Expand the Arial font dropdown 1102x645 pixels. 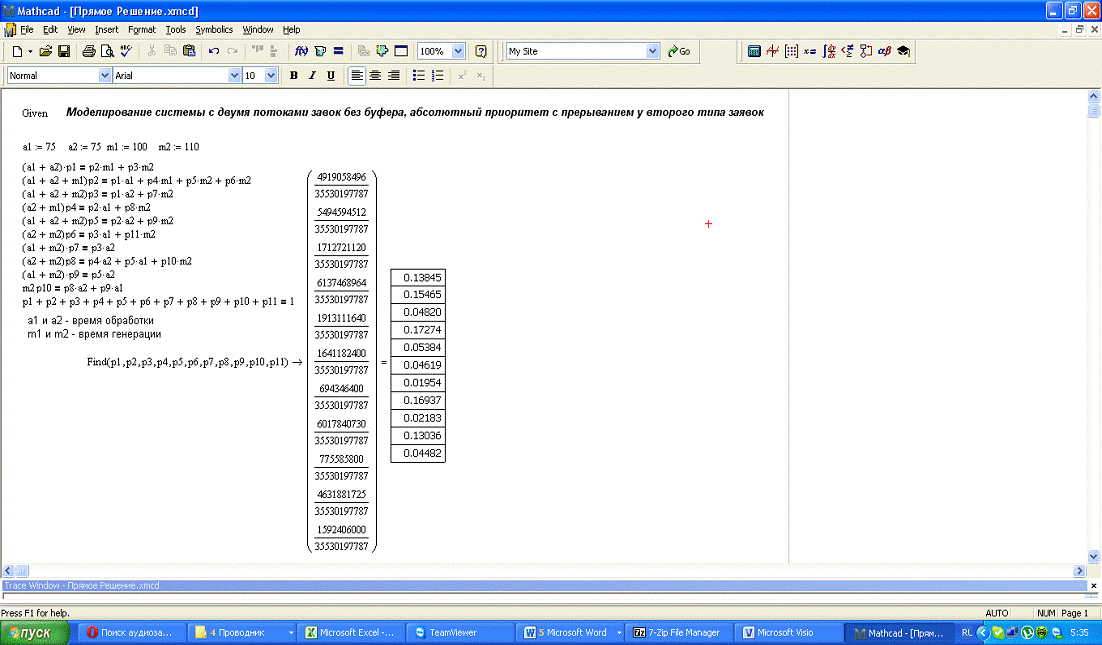[235, 75]
